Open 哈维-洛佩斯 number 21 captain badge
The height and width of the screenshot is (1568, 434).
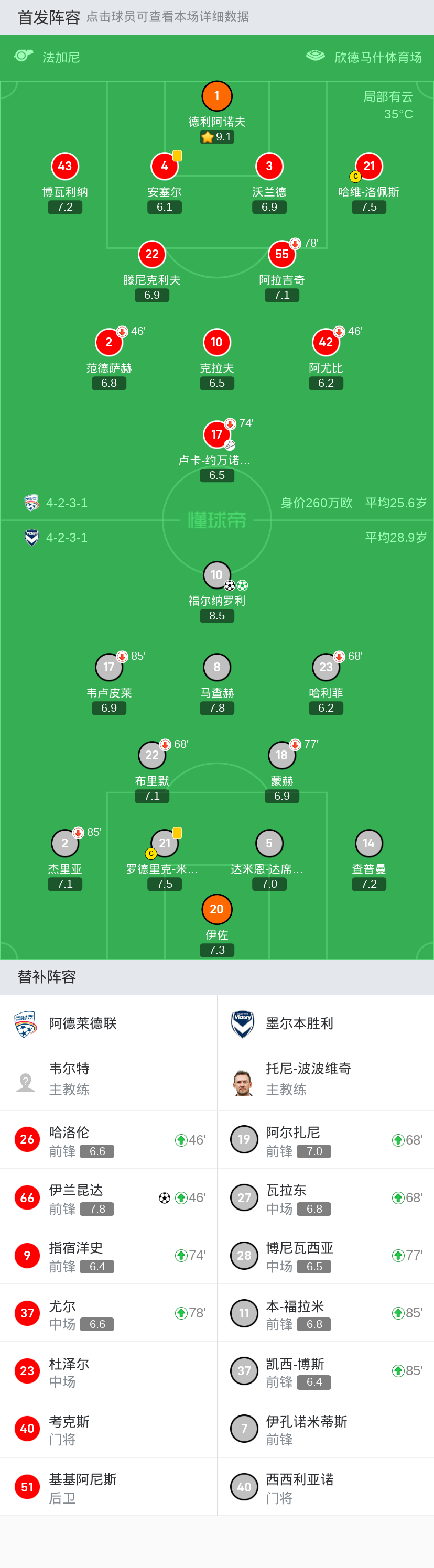pyautogui.click(x=369, y=166)
